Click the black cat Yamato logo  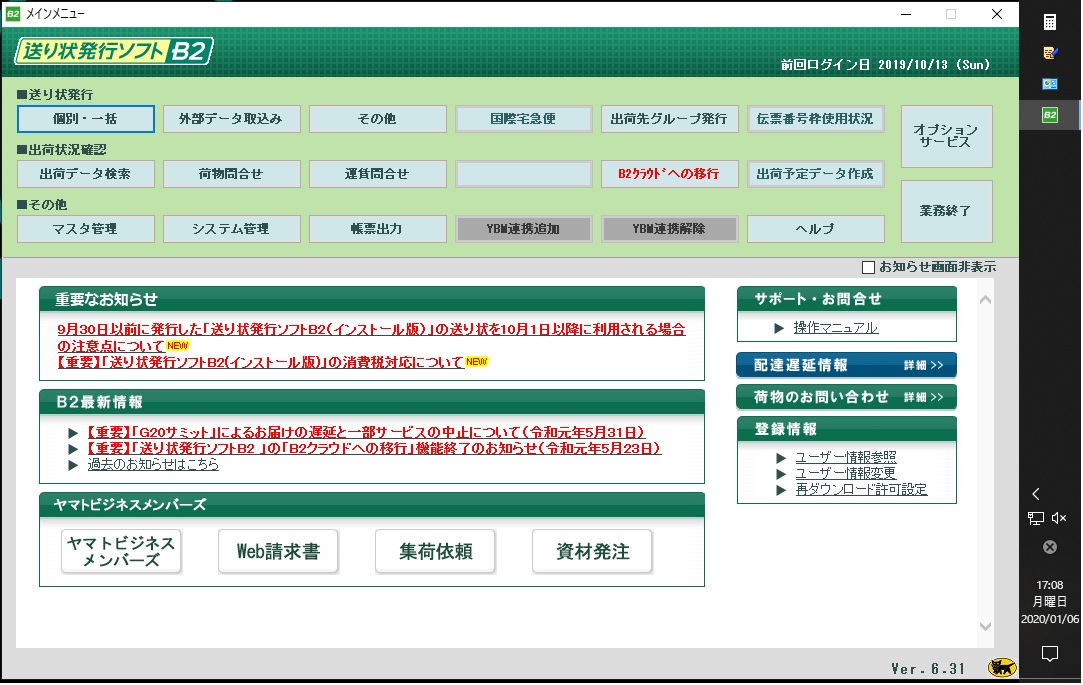click(x=1001, y=667)
